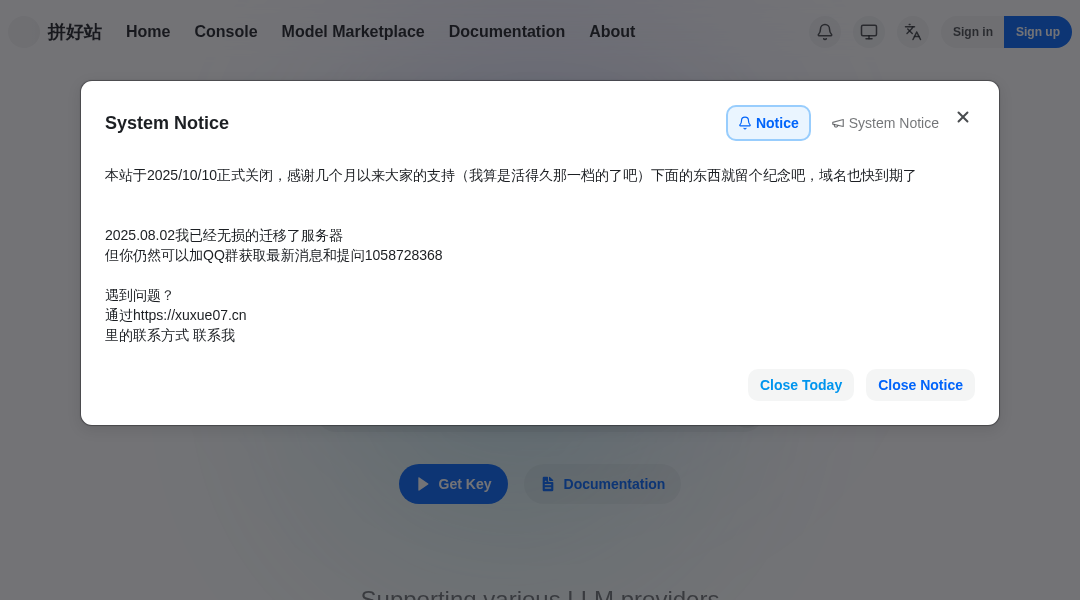Click Close Today in the dialog
1080x600 pixels.
pos(801,385)
